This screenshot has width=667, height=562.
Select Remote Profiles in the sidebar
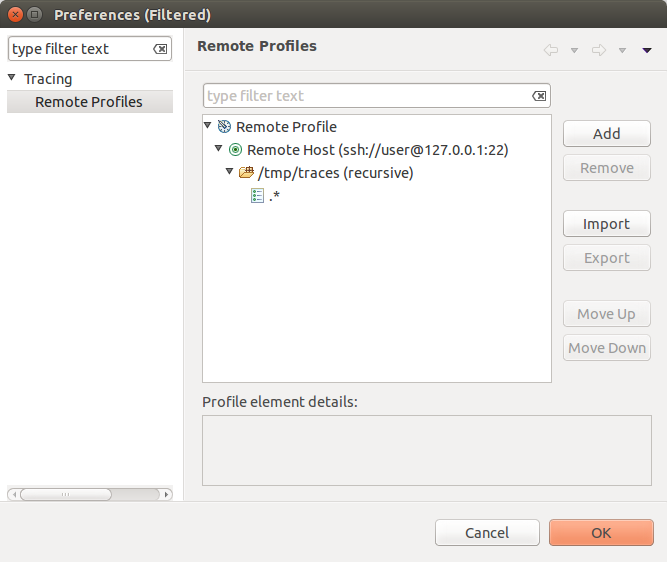tap(88, 102)
